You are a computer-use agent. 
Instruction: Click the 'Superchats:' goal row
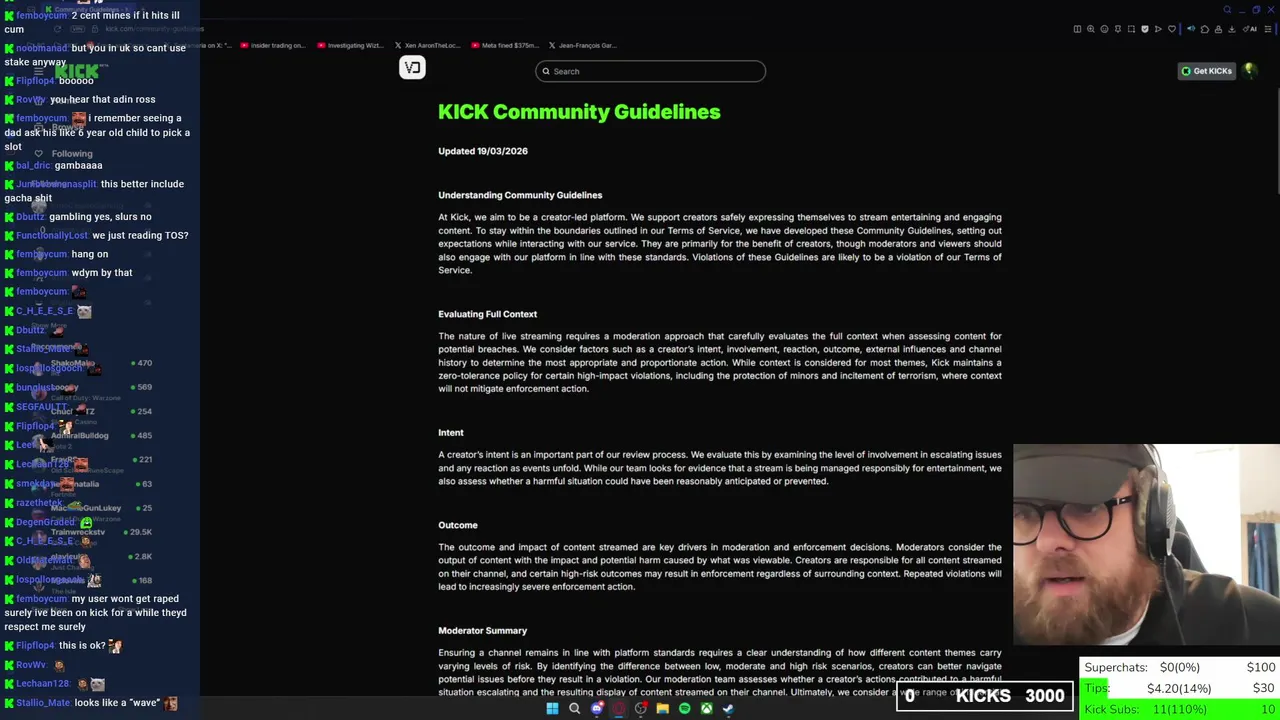click(1180, 667)
